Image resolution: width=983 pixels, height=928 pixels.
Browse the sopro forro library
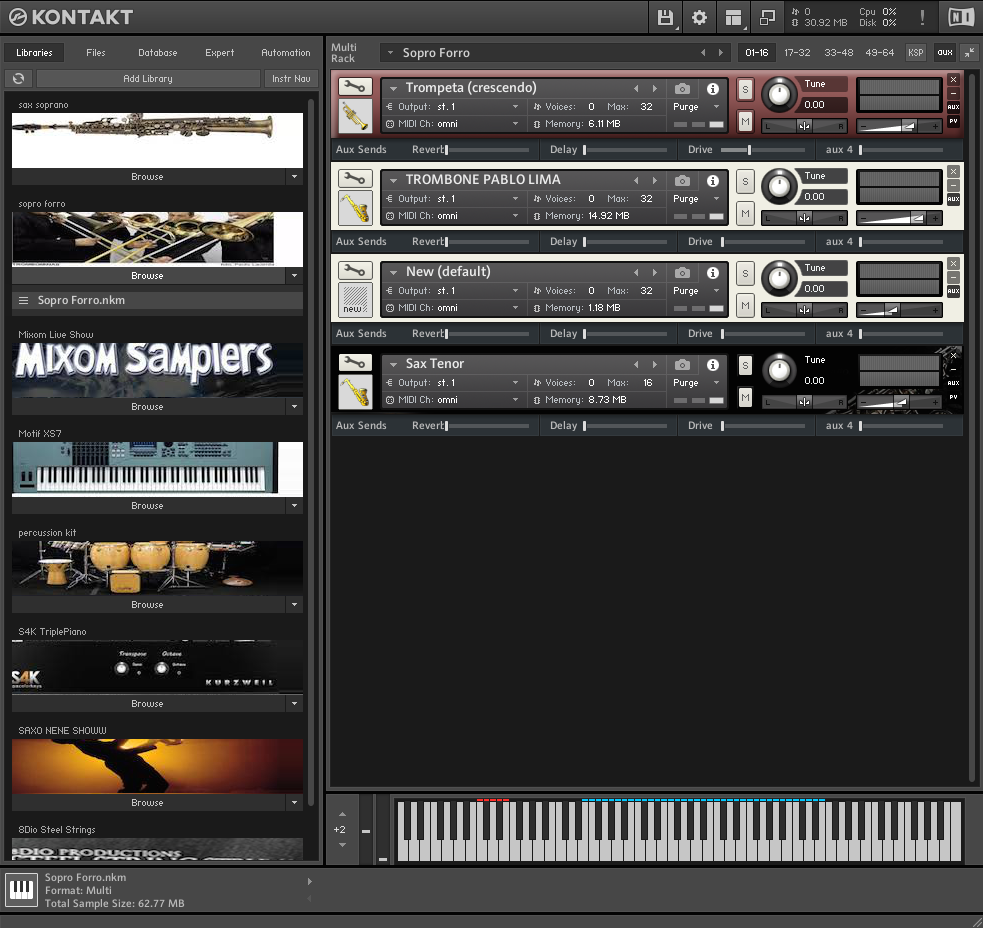(148, 276)
